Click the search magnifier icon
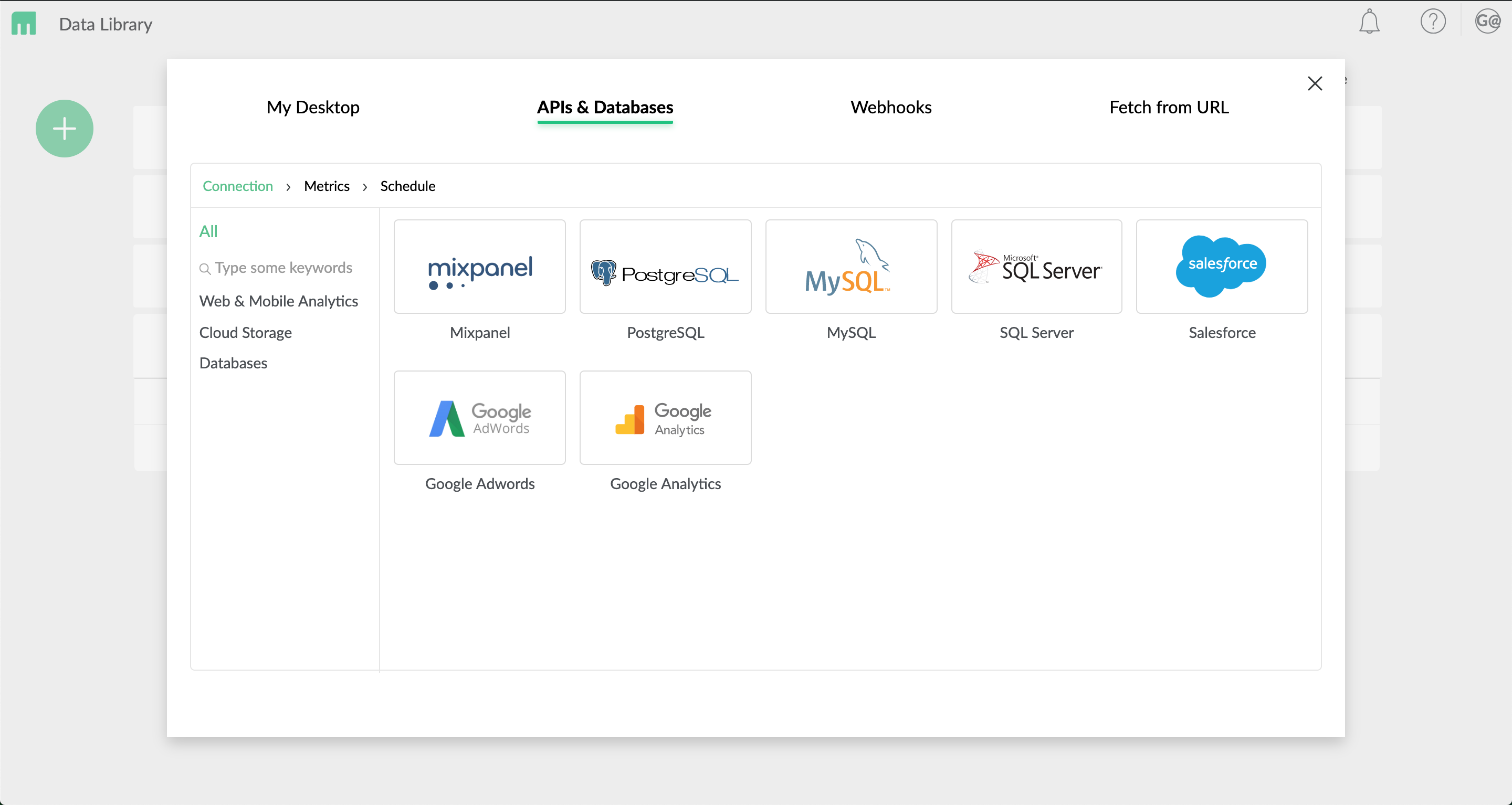The height and width of the screenshot is (805, 1512). (205, 269)
